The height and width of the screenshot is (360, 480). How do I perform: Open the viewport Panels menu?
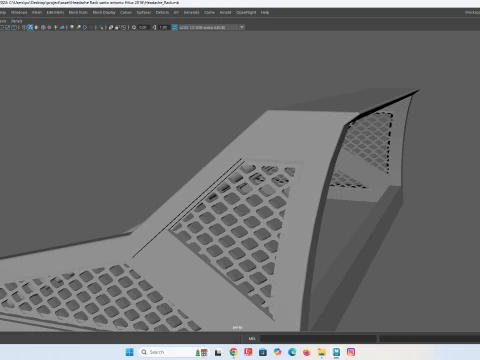point(16,21)
